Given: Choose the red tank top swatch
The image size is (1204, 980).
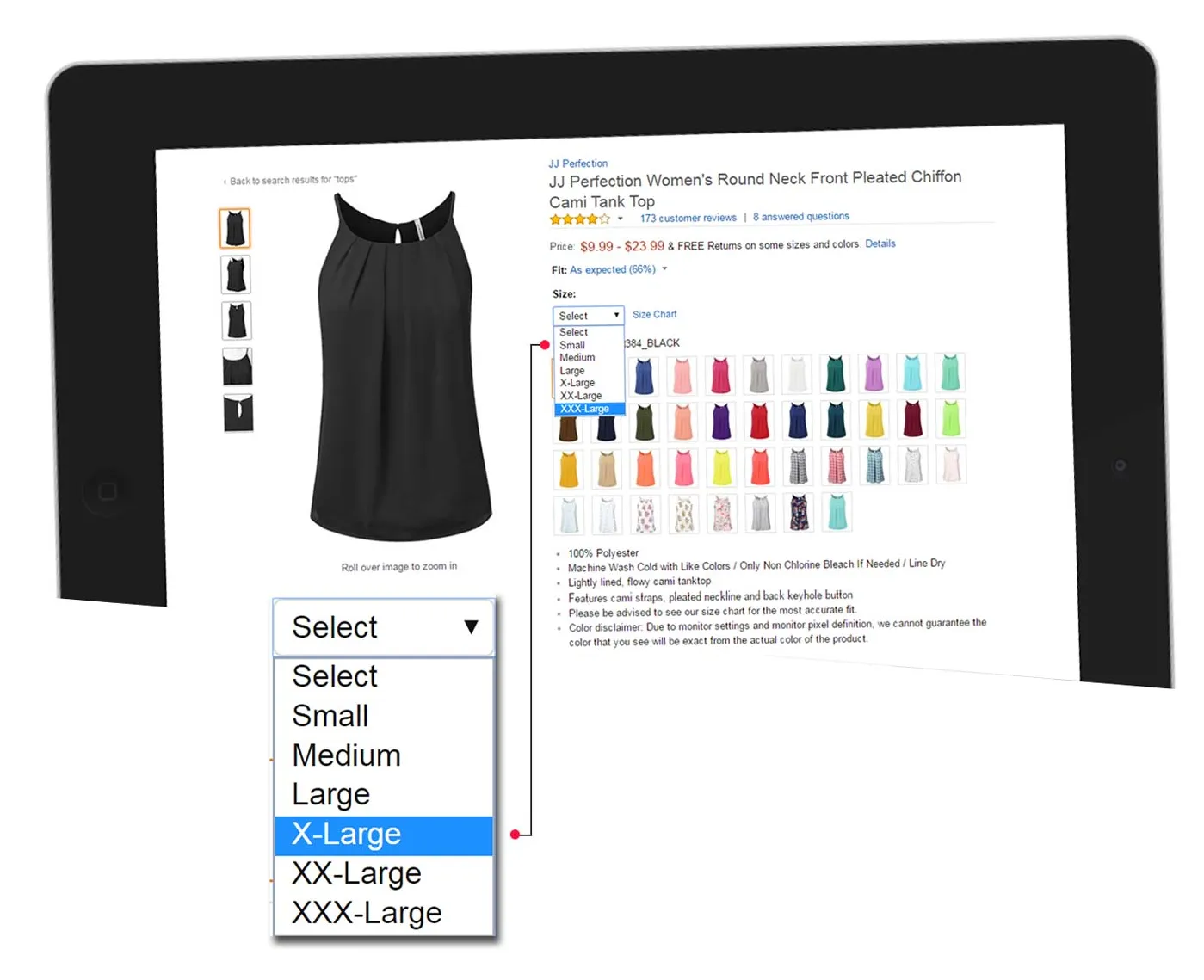Looking at the screenshot, I should (759, 421).
